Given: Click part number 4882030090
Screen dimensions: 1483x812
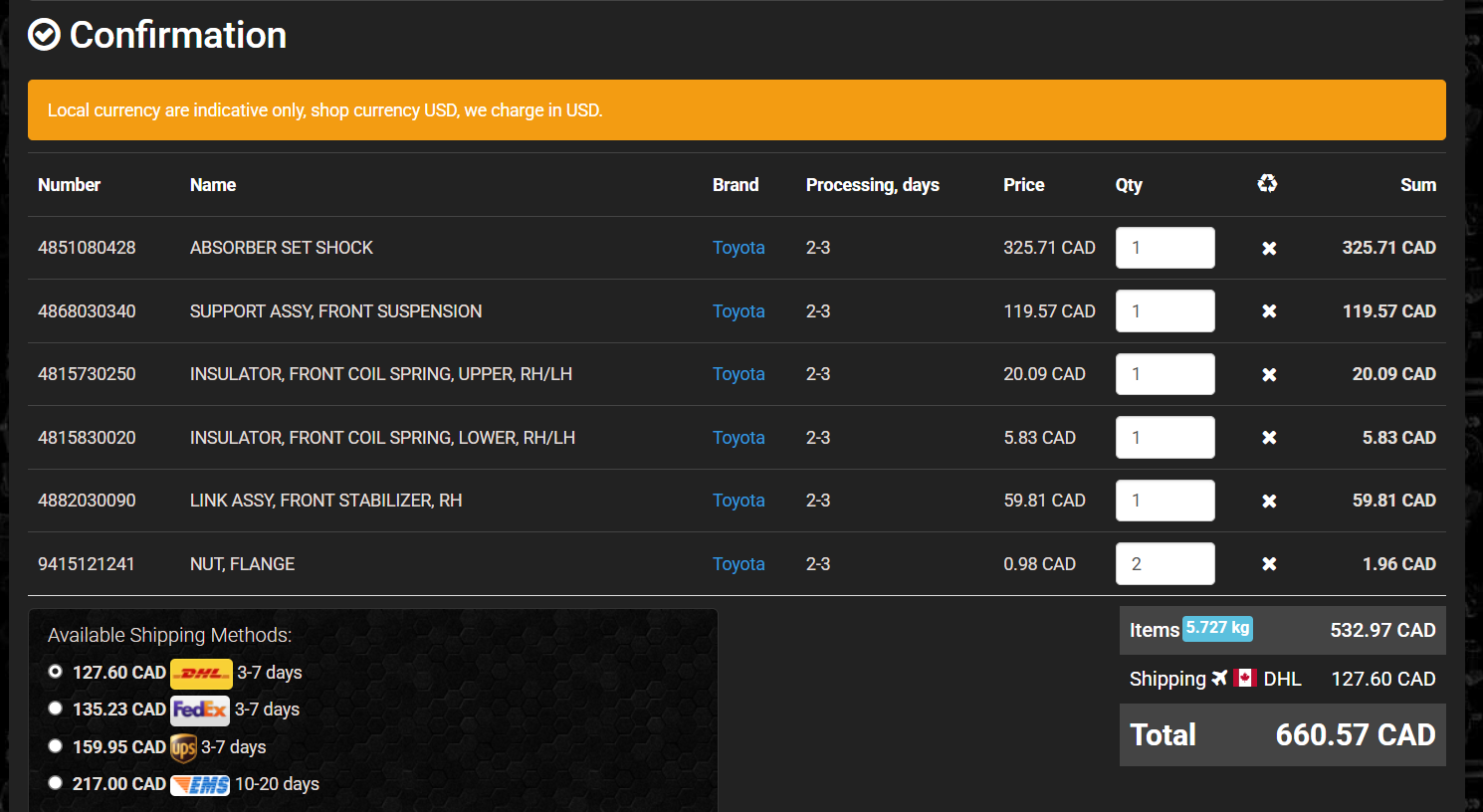Looking at the screenshot, I should click(x=87, y=501).
